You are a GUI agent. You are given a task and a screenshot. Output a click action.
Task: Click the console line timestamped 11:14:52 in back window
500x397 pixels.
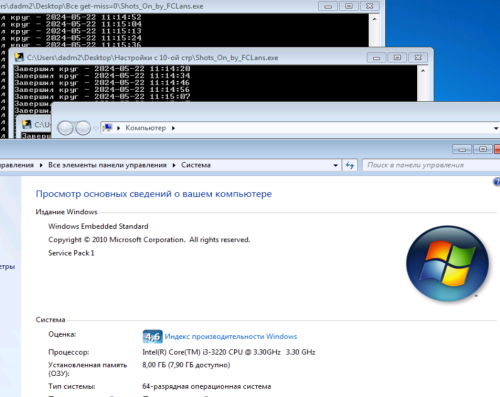click(x=71, y=17)
